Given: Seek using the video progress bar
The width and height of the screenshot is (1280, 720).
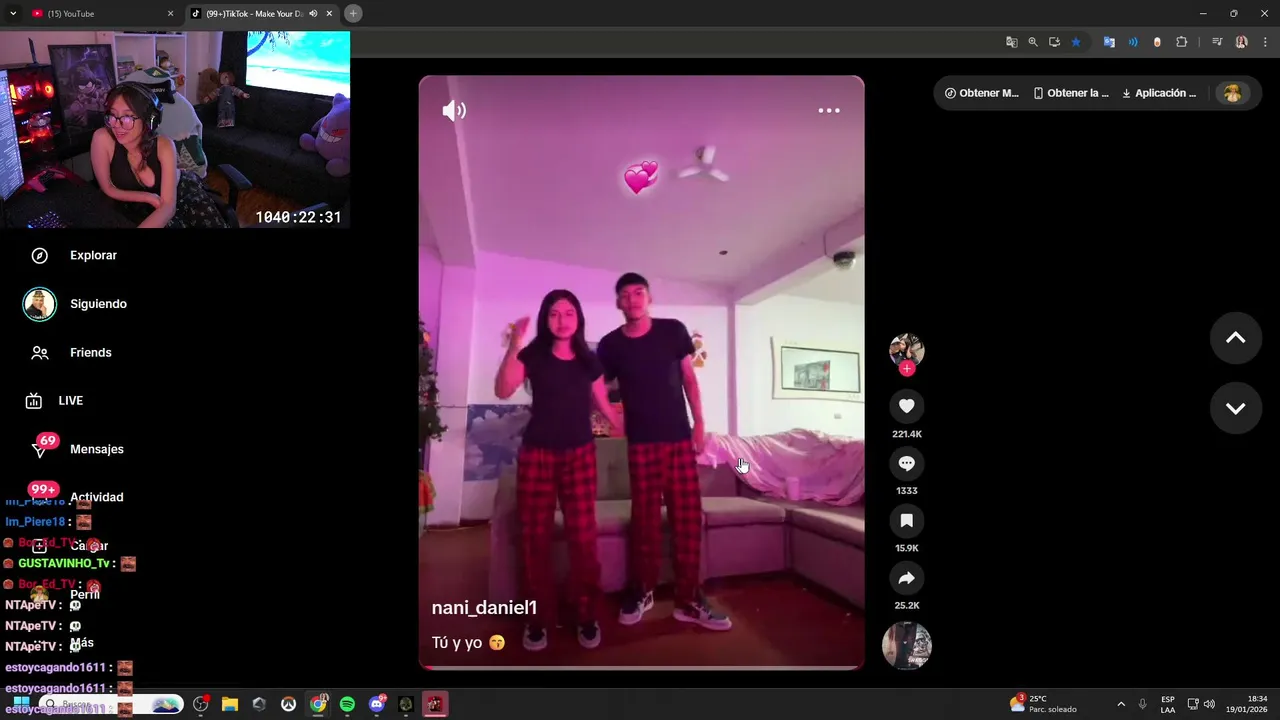Looking at the screenshot, I should (641, 667).
